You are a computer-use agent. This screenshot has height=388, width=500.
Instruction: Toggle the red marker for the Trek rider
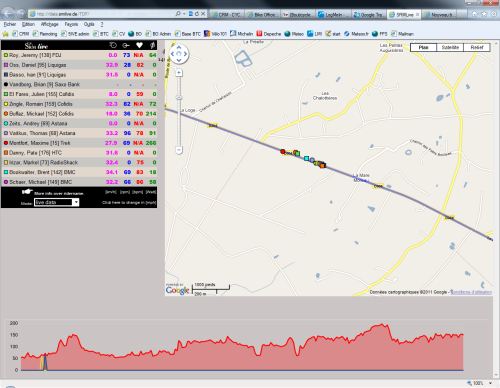[x=6, y=143]
